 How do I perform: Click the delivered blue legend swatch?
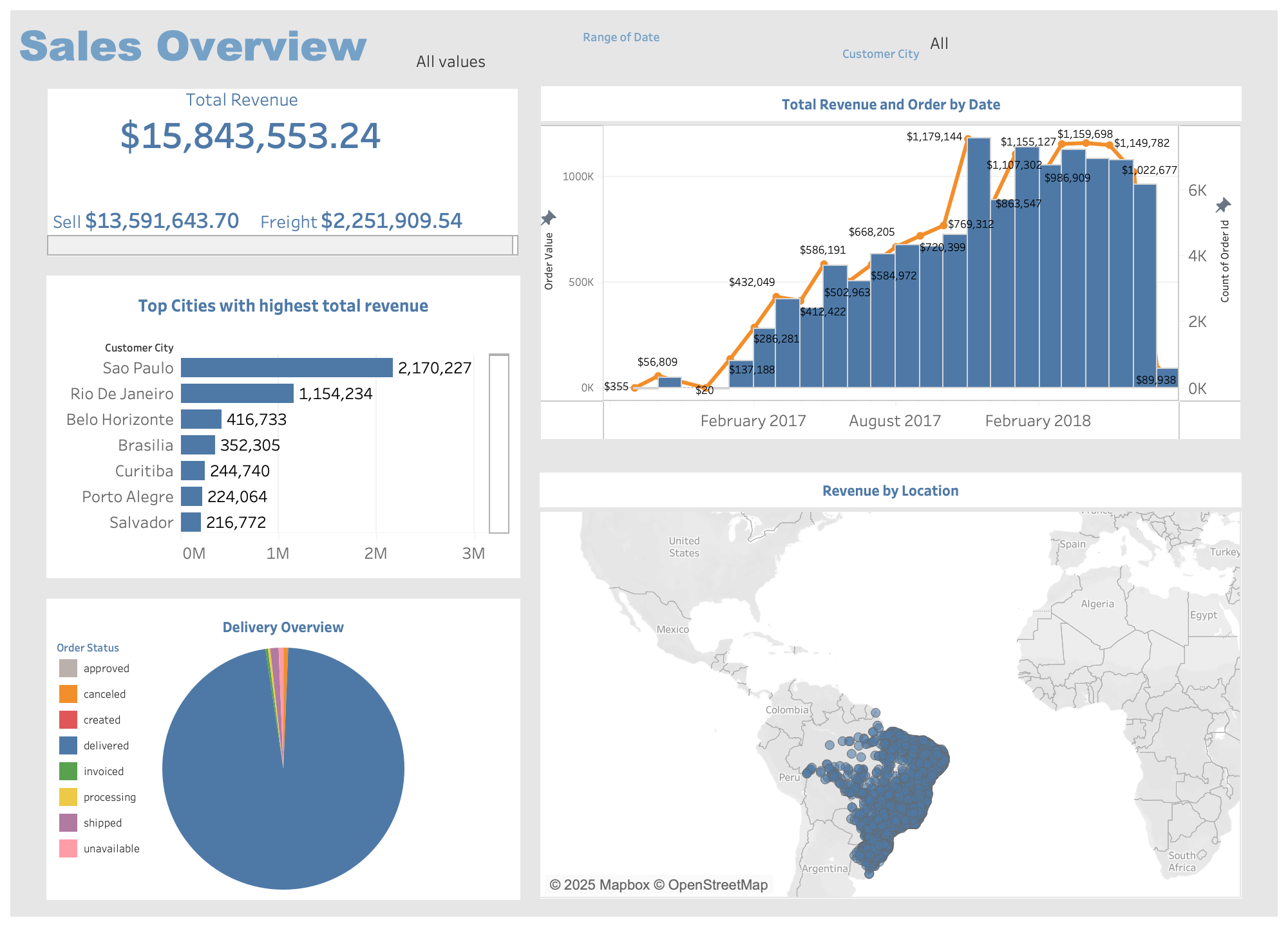pos(68,745)
